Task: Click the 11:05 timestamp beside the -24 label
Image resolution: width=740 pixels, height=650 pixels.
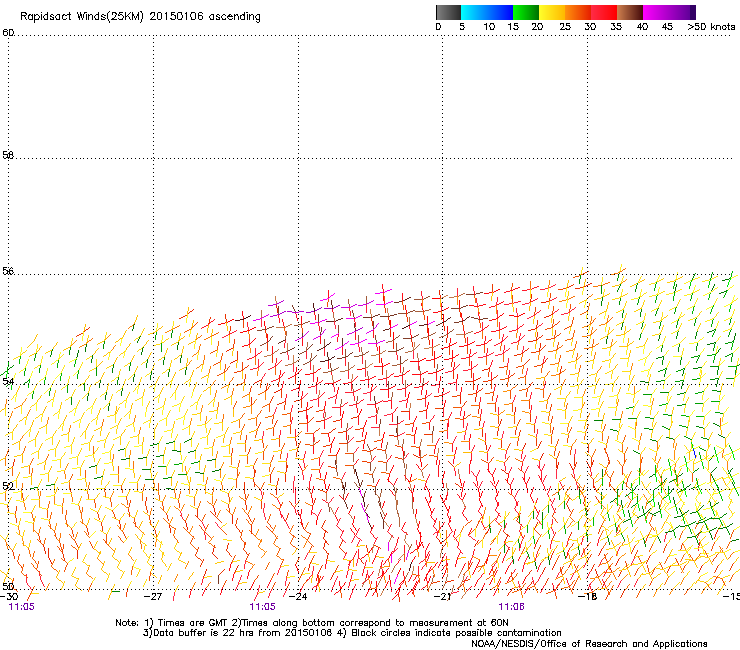Action: [262, 607]
